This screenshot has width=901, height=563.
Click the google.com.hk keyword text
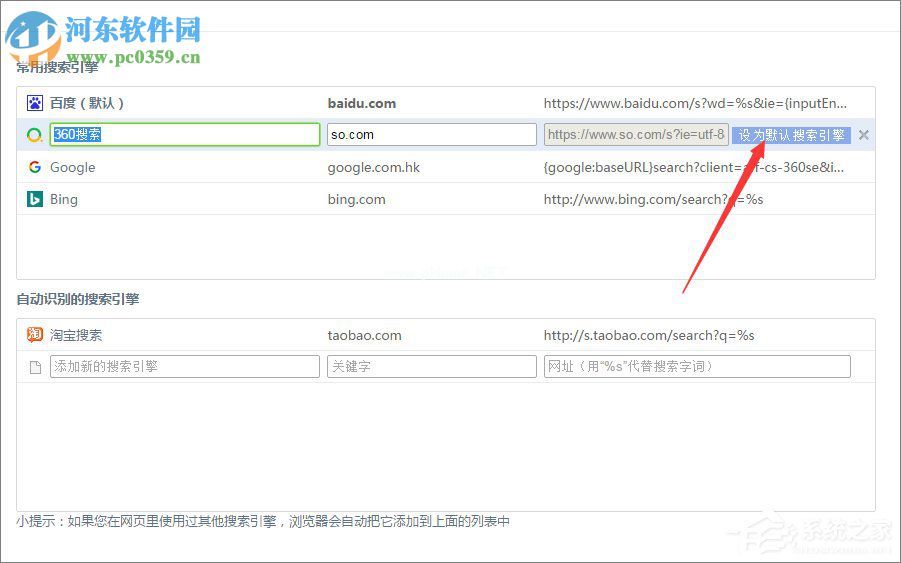(374, 167)
